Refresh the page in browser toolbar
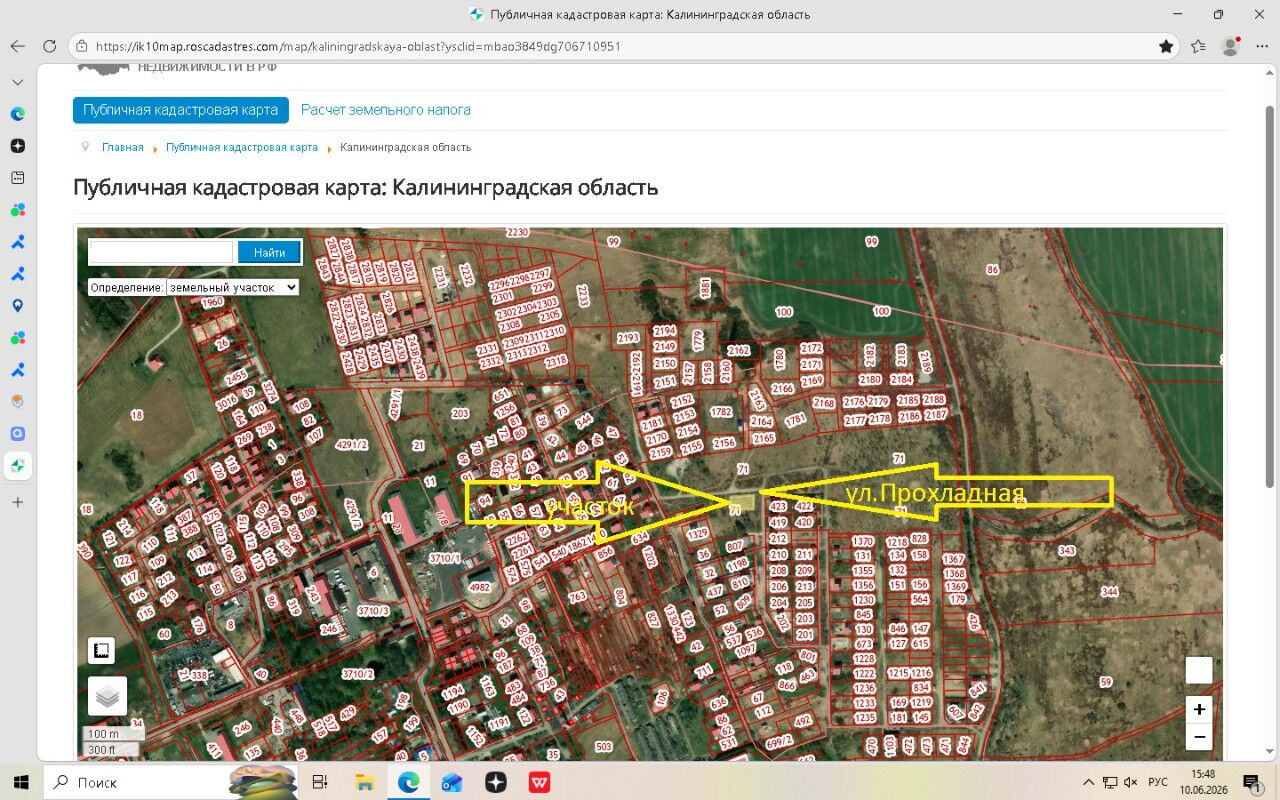 click(49, 46)
